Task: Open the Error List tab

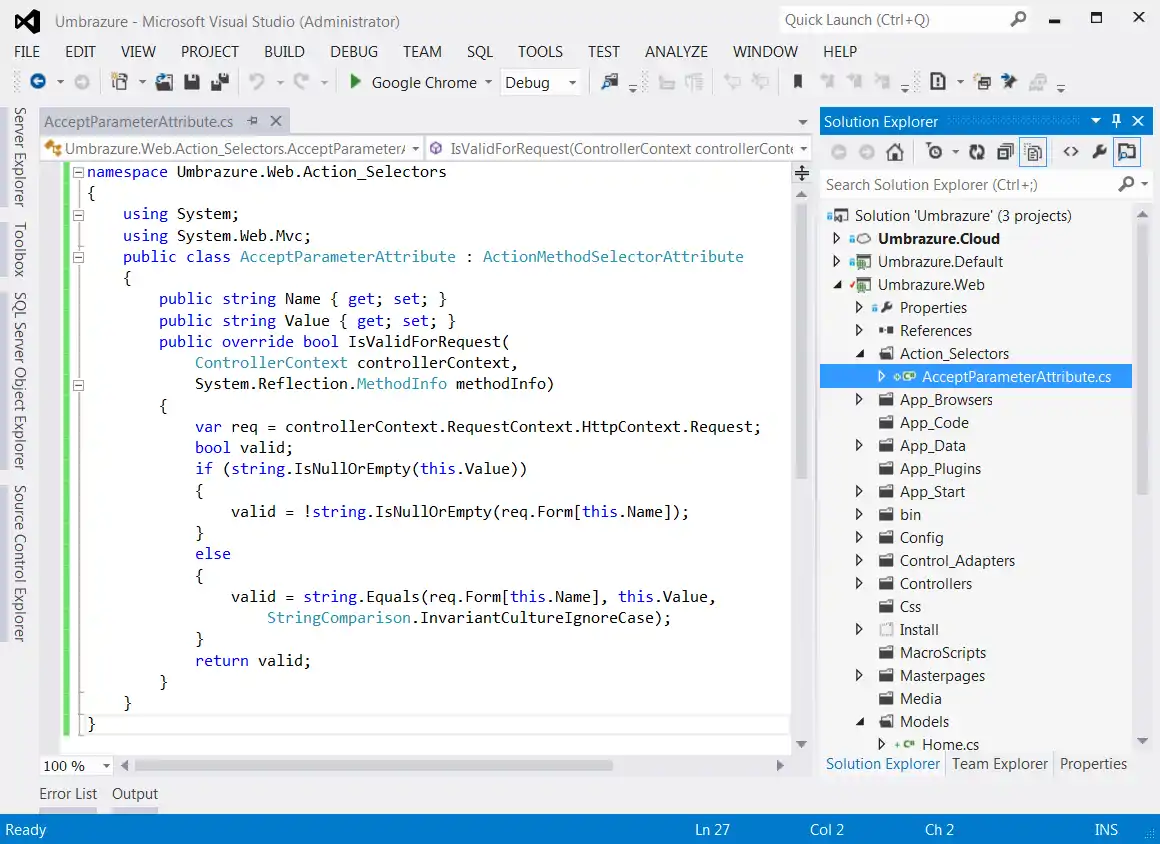Action: (68, 794)
